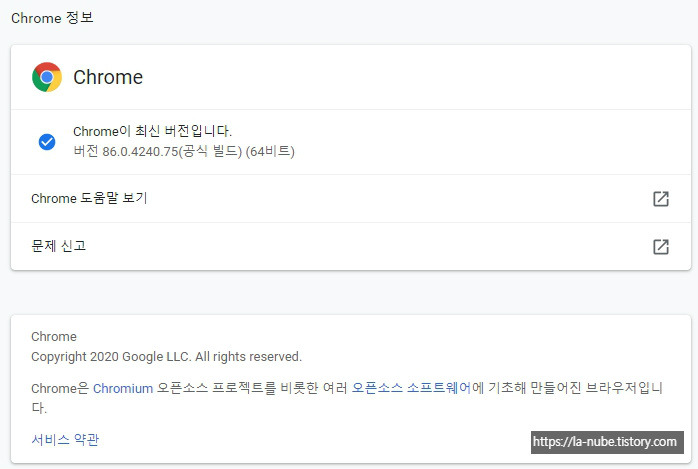Click the Chrome title next to logo
The height and width of the screenshot is (469, 698).
(x=108, y=77)
